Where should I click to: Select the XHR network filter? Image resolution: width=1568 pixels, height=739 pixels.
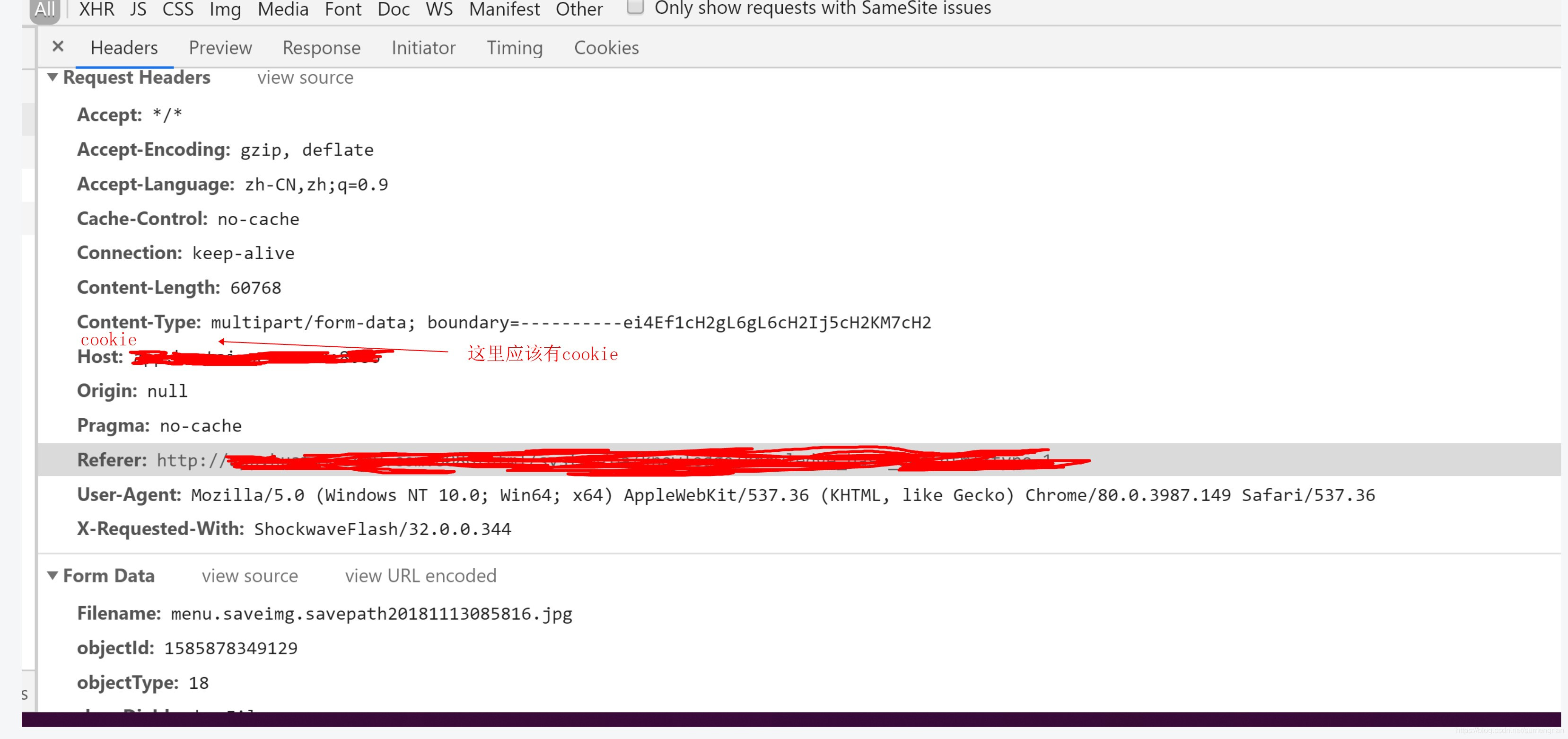96,9
